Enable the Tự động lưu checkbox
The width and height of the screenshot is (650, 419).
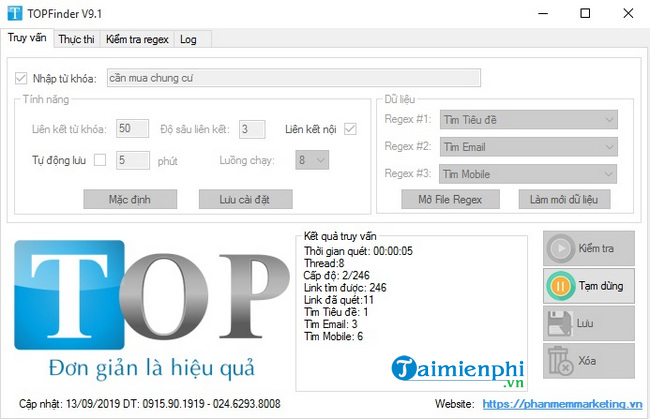pos(100,160)
